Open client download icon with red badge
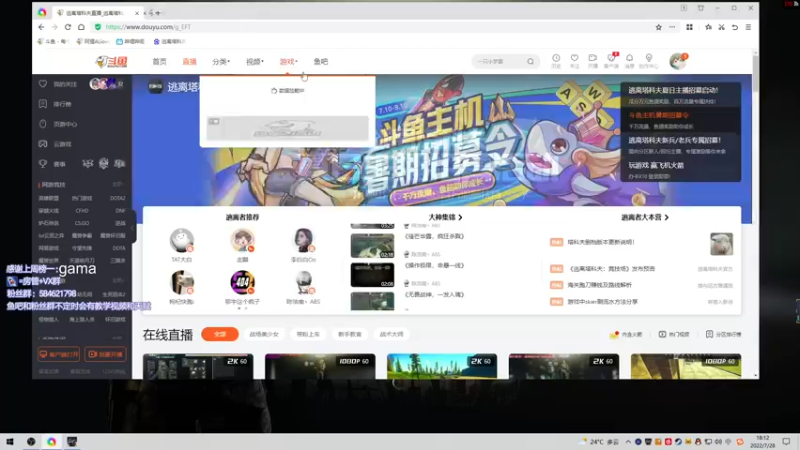The height and width of the screenshot is (450, 800). point(611,60)
